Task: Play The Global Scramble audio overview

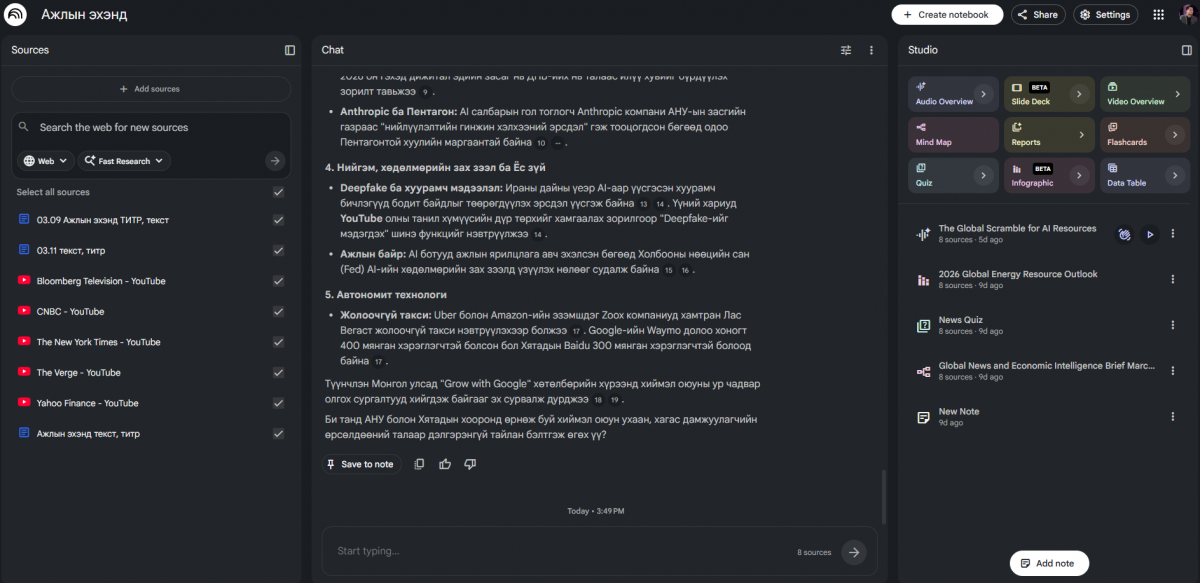Action: (x=1149, y=234)
